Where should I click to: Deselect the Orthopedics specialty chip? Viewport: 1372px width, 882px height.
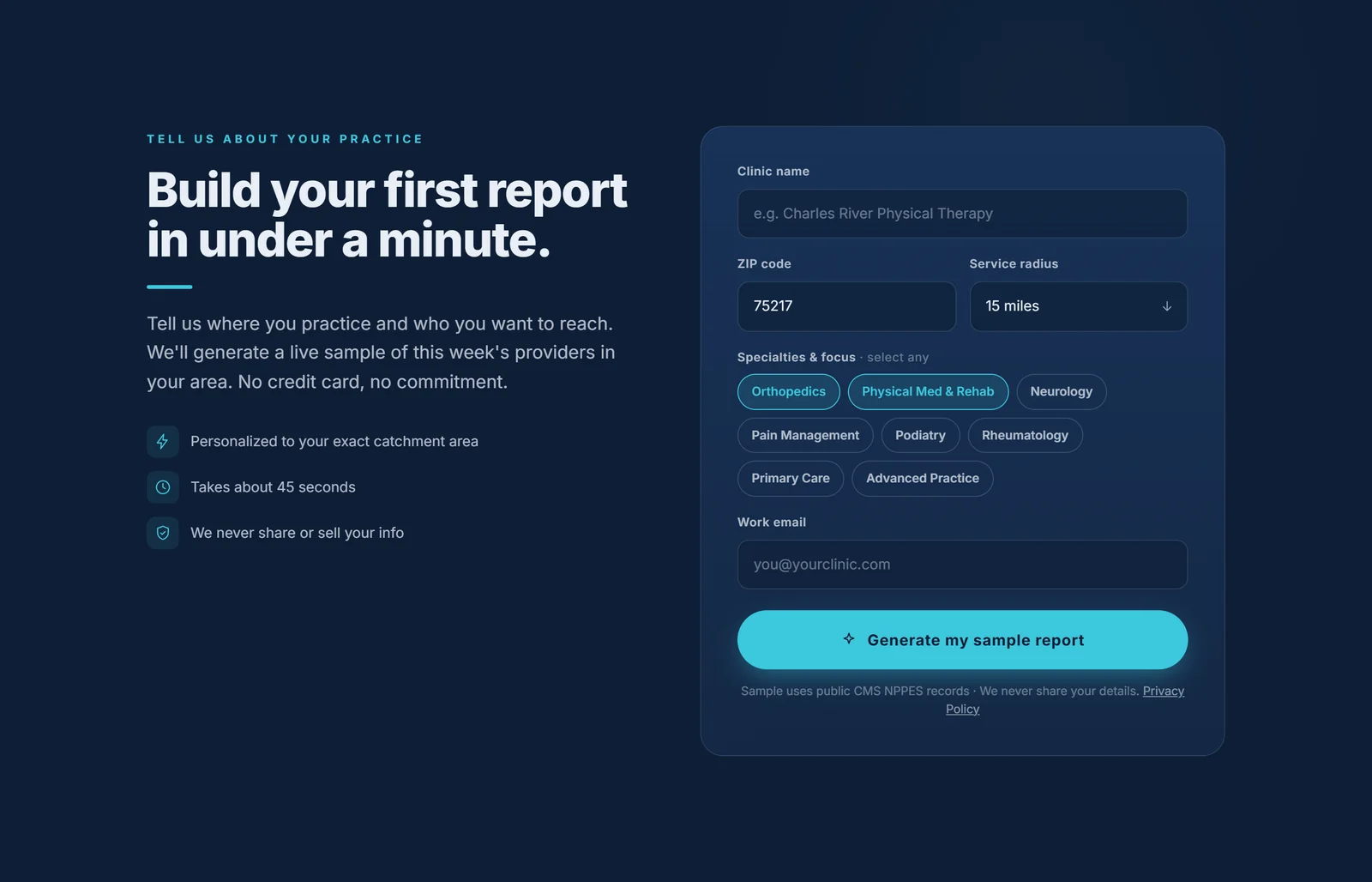click(788, 392)
